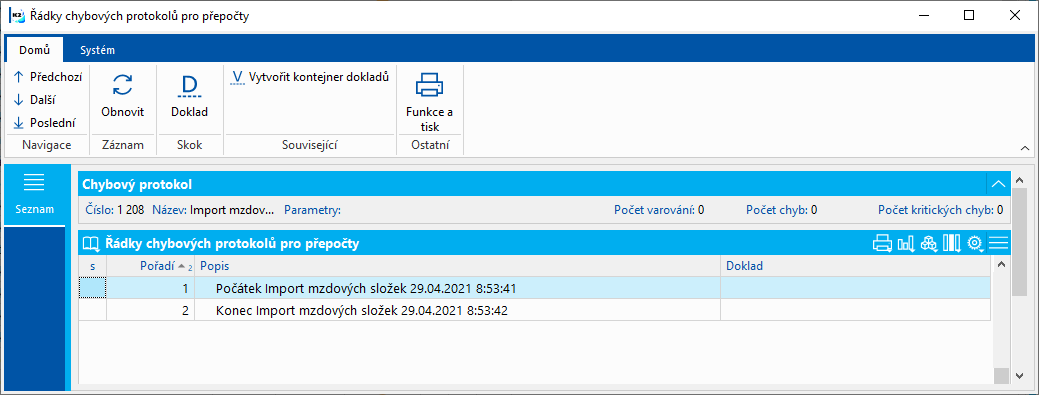Select row Konec Import mzdových složek
The image size is (1039, 395).
point(535,310)
